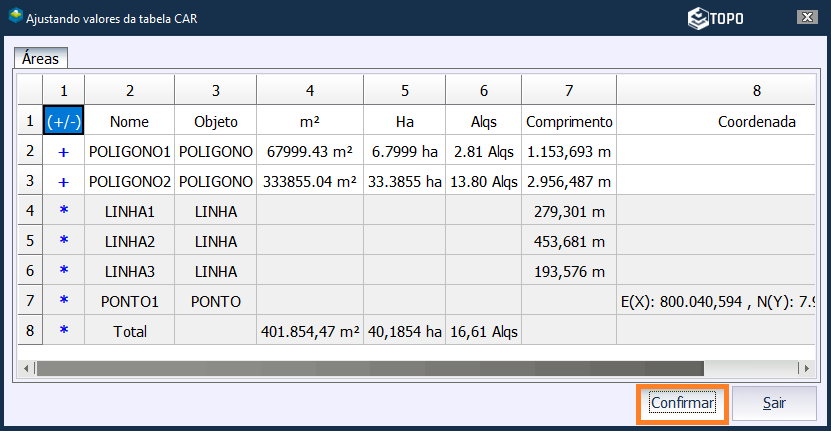This screenshot has width=831, height=431.
Task: Select column 7 Comprimento header
Action: 568,122
